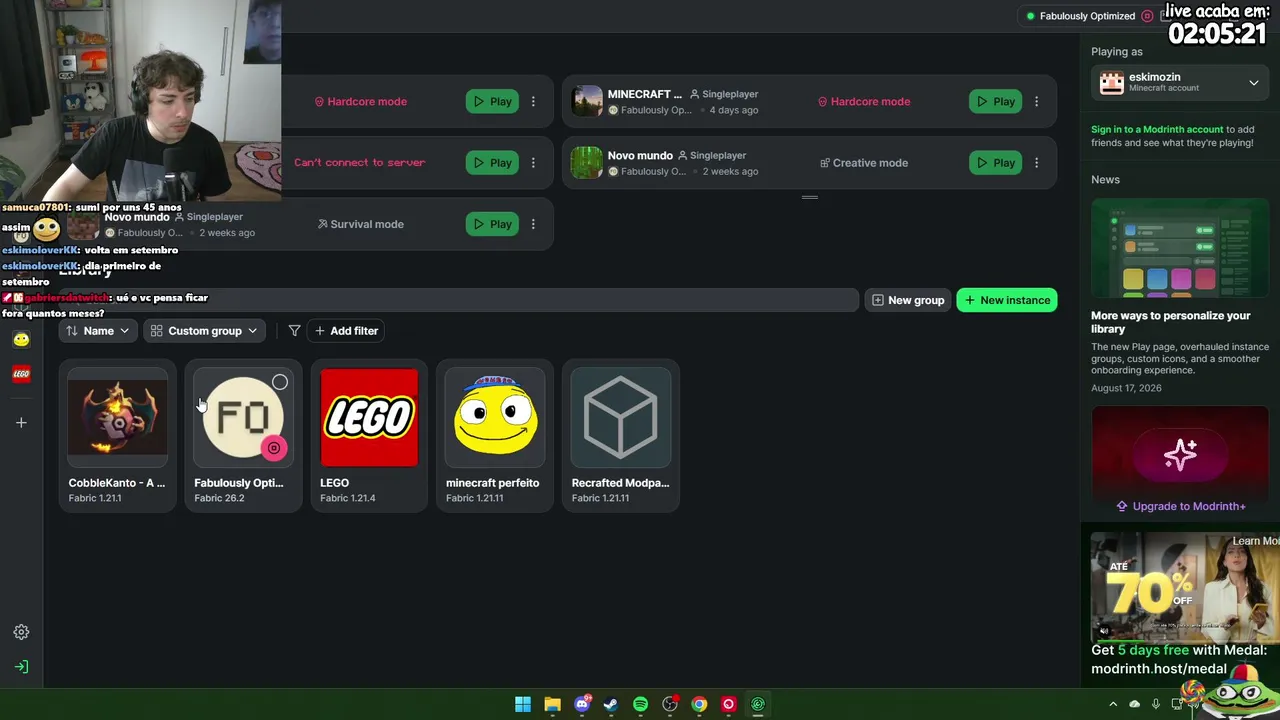Open settings gear in left sidebar
The width and height of the screenshot is (1280, 720).
21,632
